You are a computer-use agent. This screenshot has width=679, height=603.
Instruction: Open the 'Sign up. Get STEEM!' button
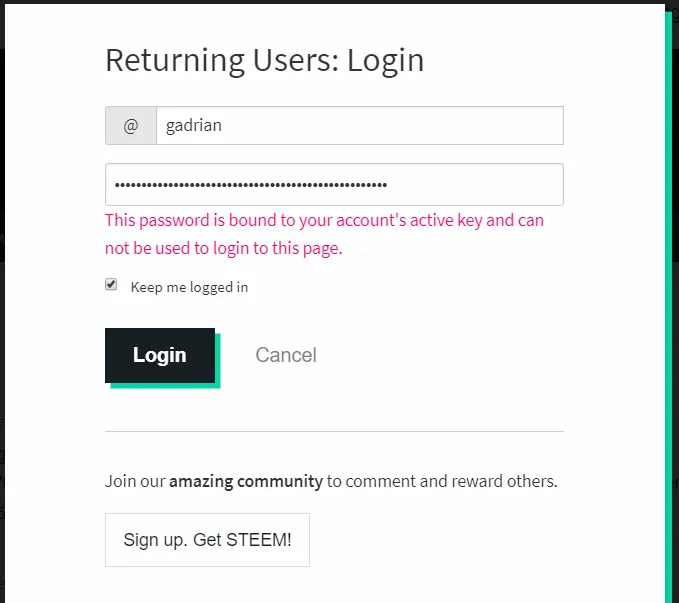point(207,540)
